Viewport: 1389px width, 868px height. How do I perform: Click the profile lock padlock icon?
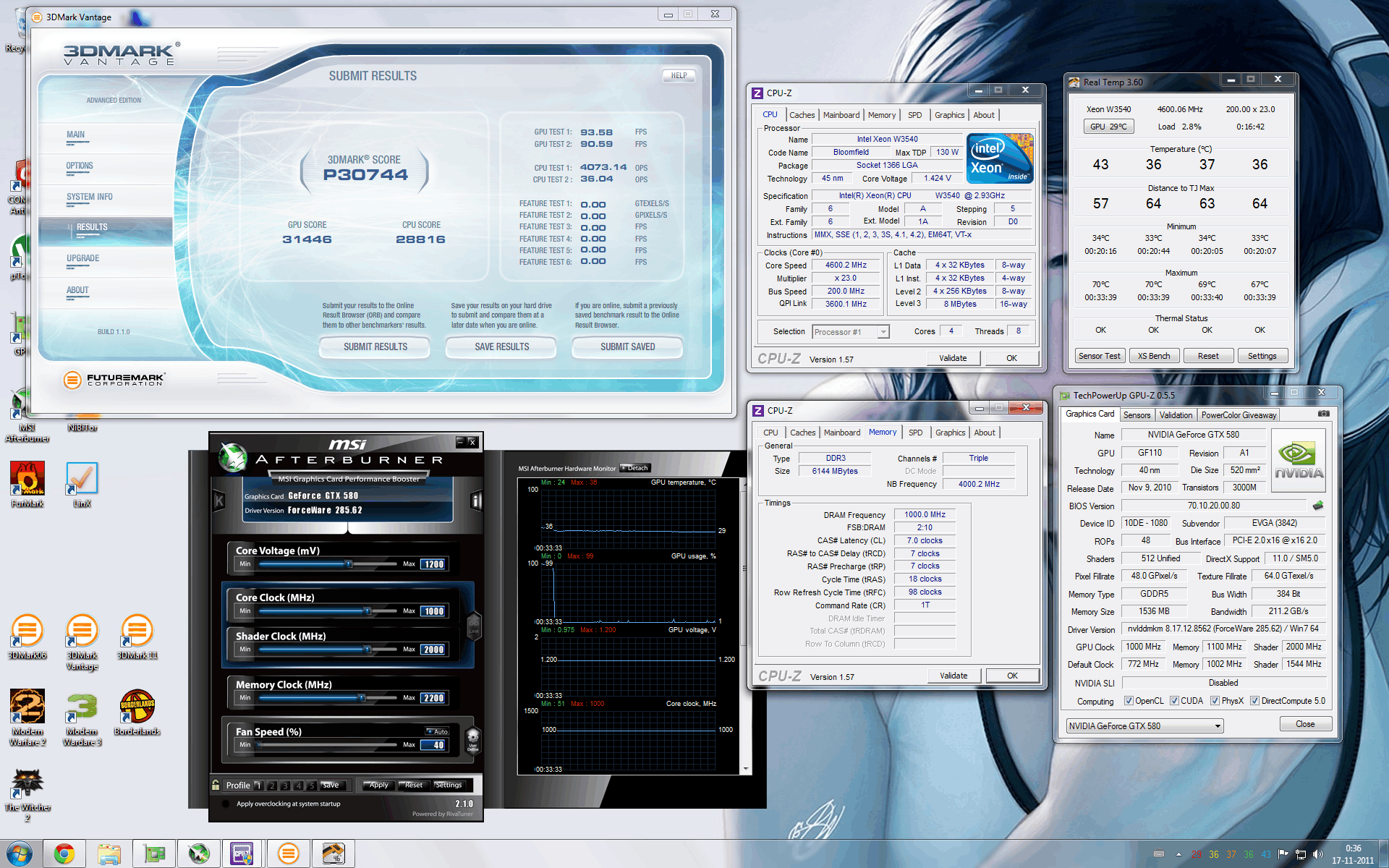coord(216,785)
